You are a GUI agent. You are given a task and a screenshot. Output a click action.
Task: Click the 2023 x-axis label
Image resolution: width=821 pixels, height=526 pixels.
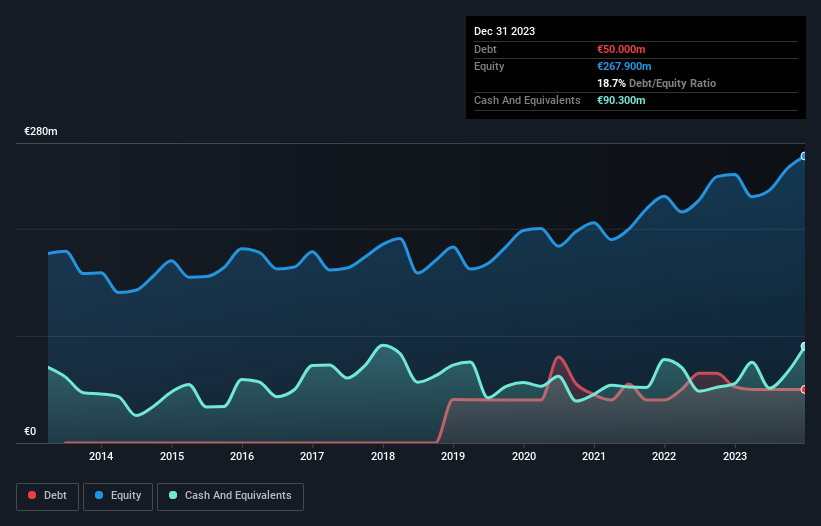pyautogui.click(x=736, y=457)
